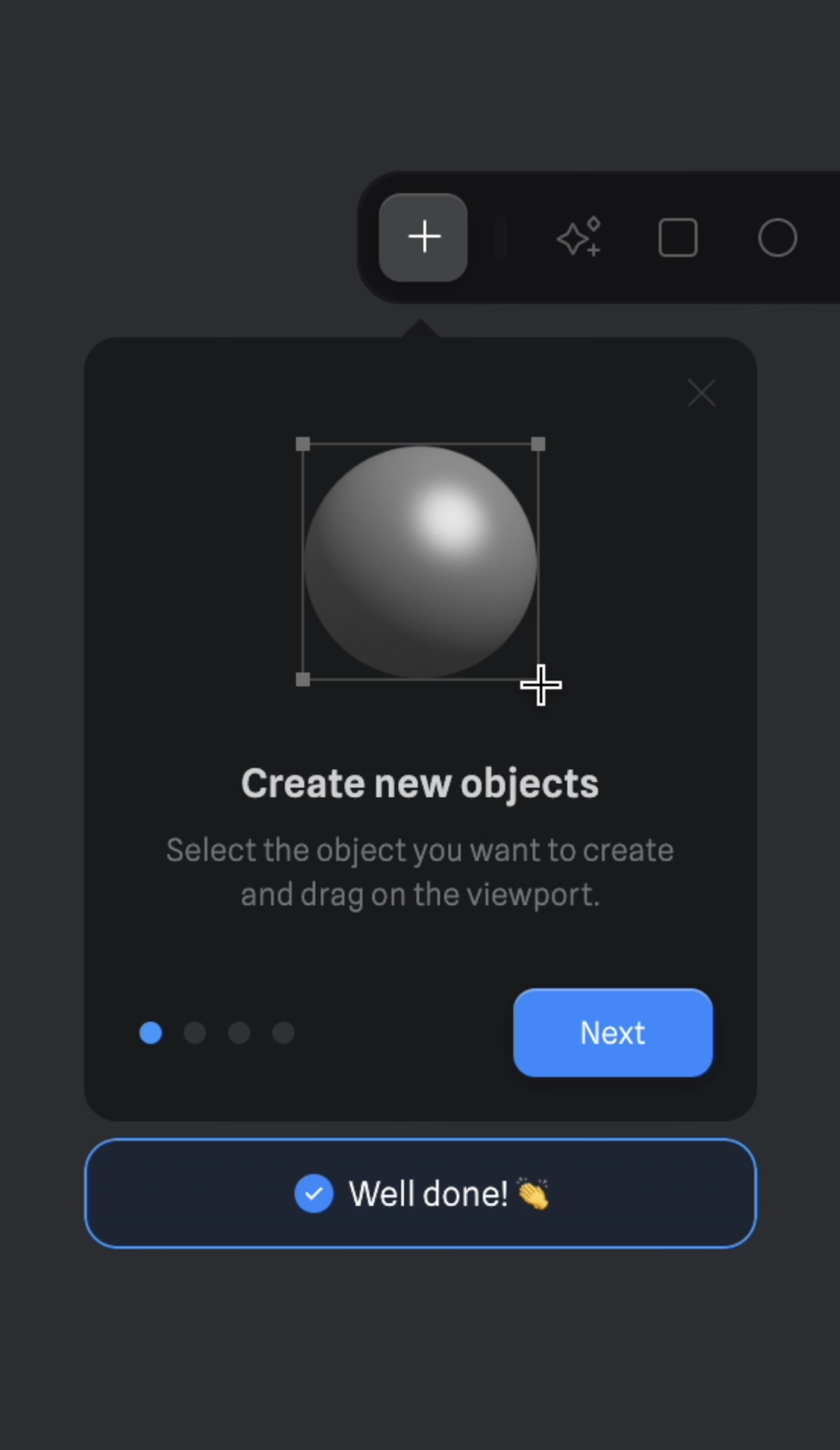
Task: Open the AI sparkle generate tool
Action: pos(579,237)
